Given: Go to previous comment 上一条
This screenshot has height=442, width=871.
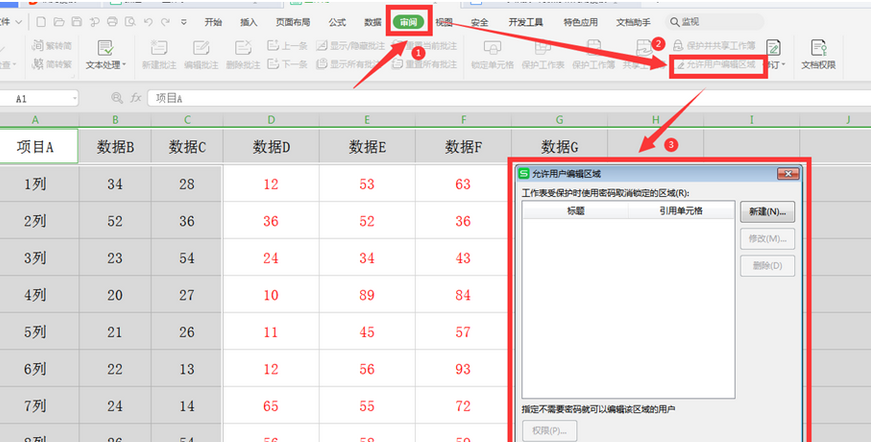Looking at the screenshot, I should pyautogui.click(x=288, y=46).
